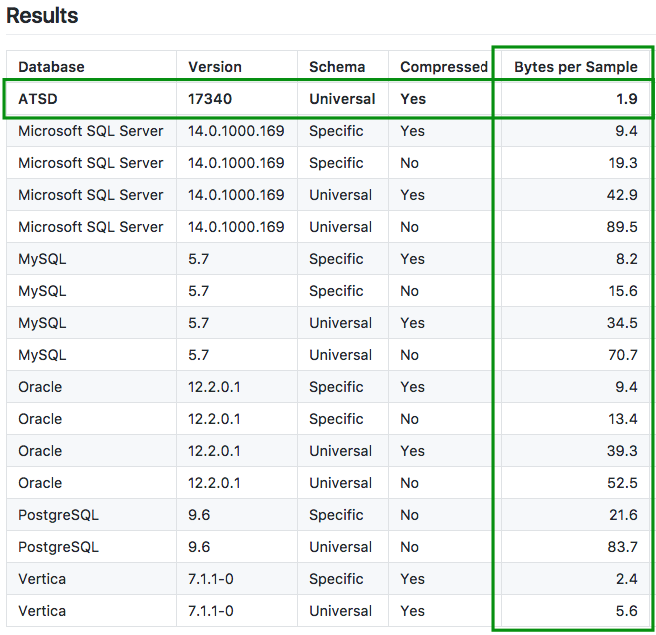
Task: Click Yes in the ATSD row
Action: tap(413, 99)
